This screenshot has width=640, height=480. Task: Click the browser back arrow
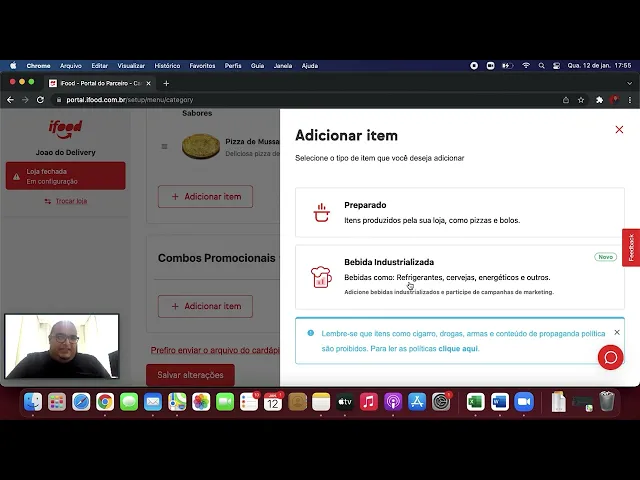pyautogui.click(x=11, y=100)
